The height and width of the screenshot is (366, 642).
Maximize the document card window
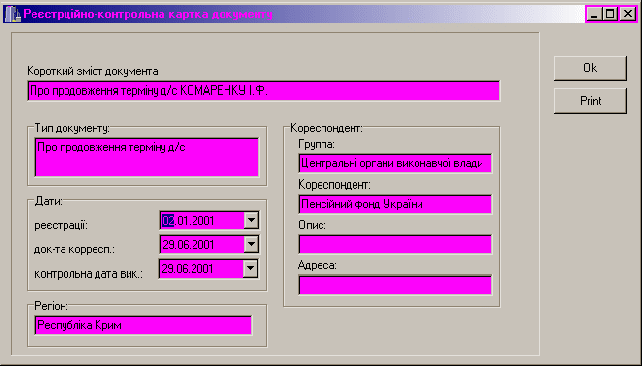pos(610,14)
